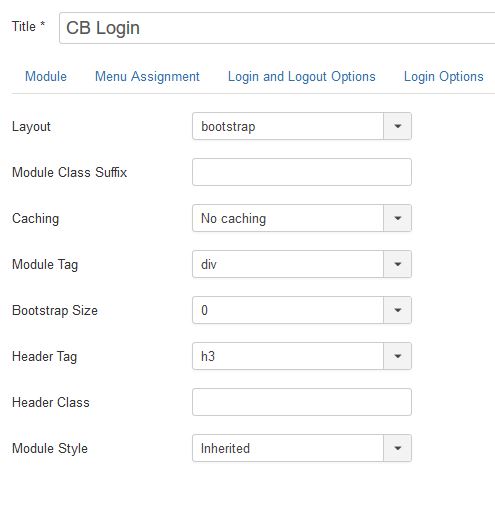Expand the Header Tag dropdown showing h3

tap(302, 356)
